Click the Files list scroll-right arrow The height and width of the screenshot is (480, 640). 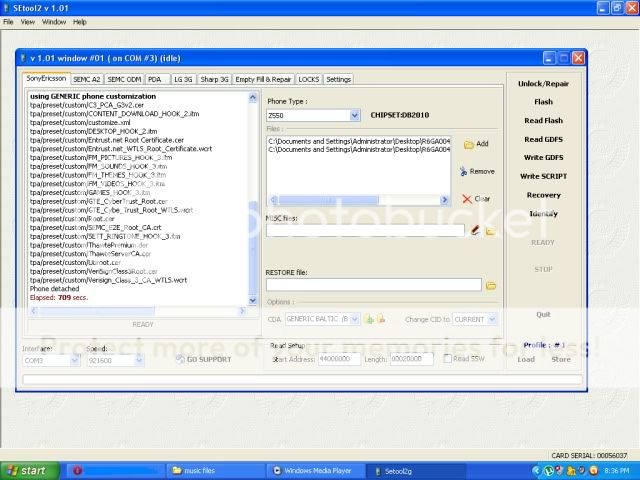click(445, 200)
